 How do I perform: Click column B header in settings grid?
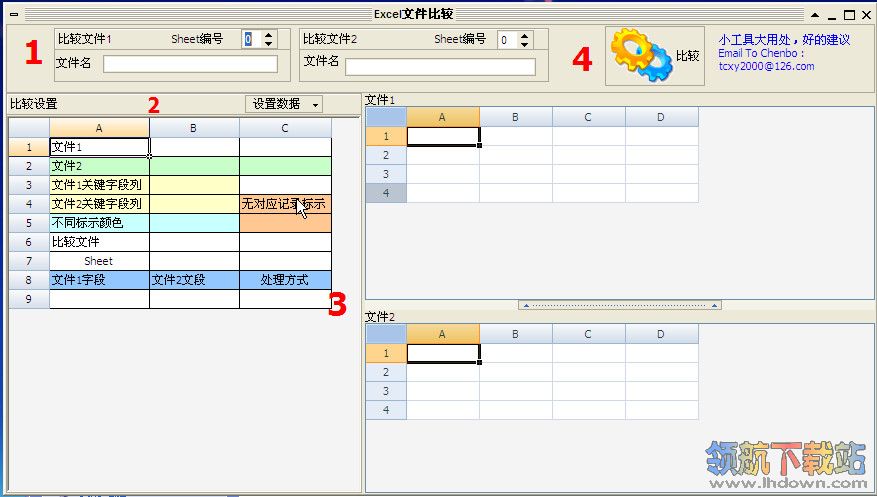tap(194, 128)
